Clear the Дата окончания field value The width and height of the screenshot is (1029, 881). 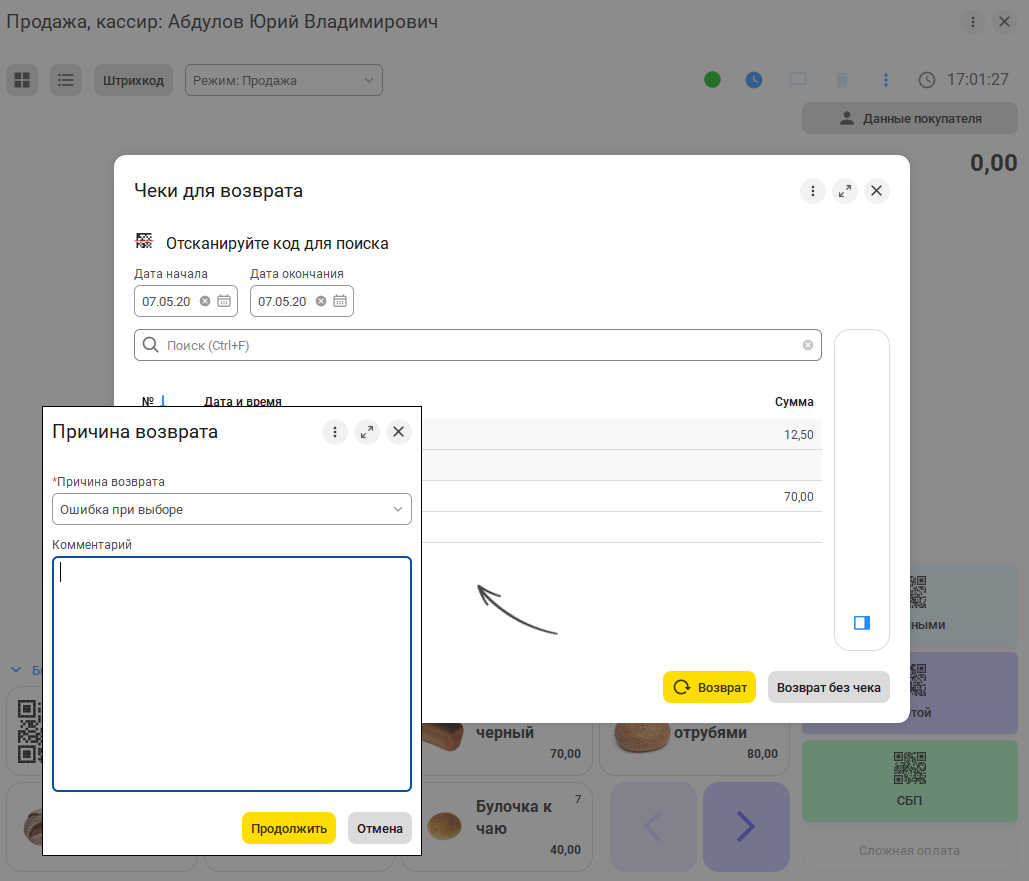(x=321, y=301)
